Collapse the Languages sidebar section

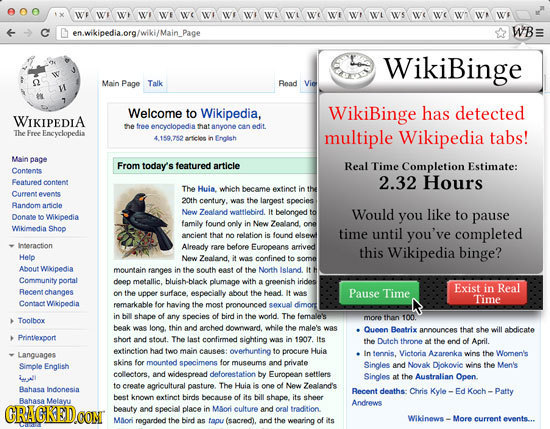tap(12, 355)
